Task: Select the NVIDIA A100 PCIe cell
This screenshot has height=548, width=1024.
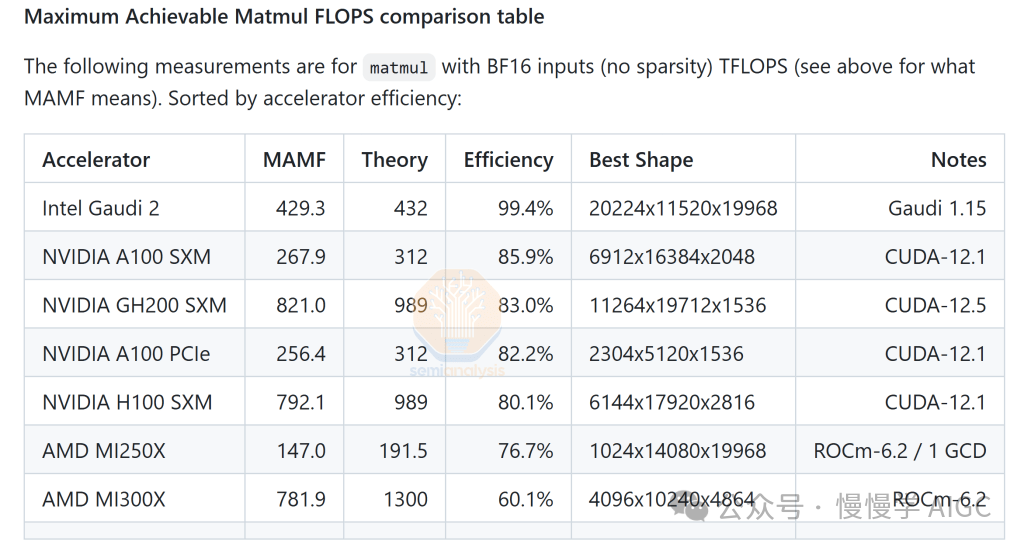Action: [x=126, y=354]
